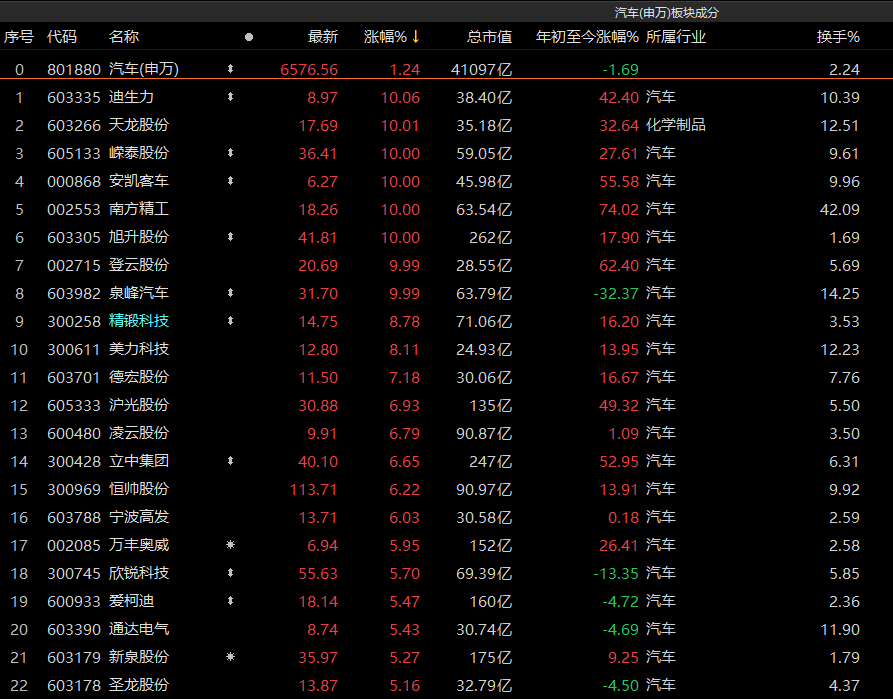Click 化学制品 industry cell for 天龙股份
The width and height of the screenshot is (893, 699).
coord(676,125)
